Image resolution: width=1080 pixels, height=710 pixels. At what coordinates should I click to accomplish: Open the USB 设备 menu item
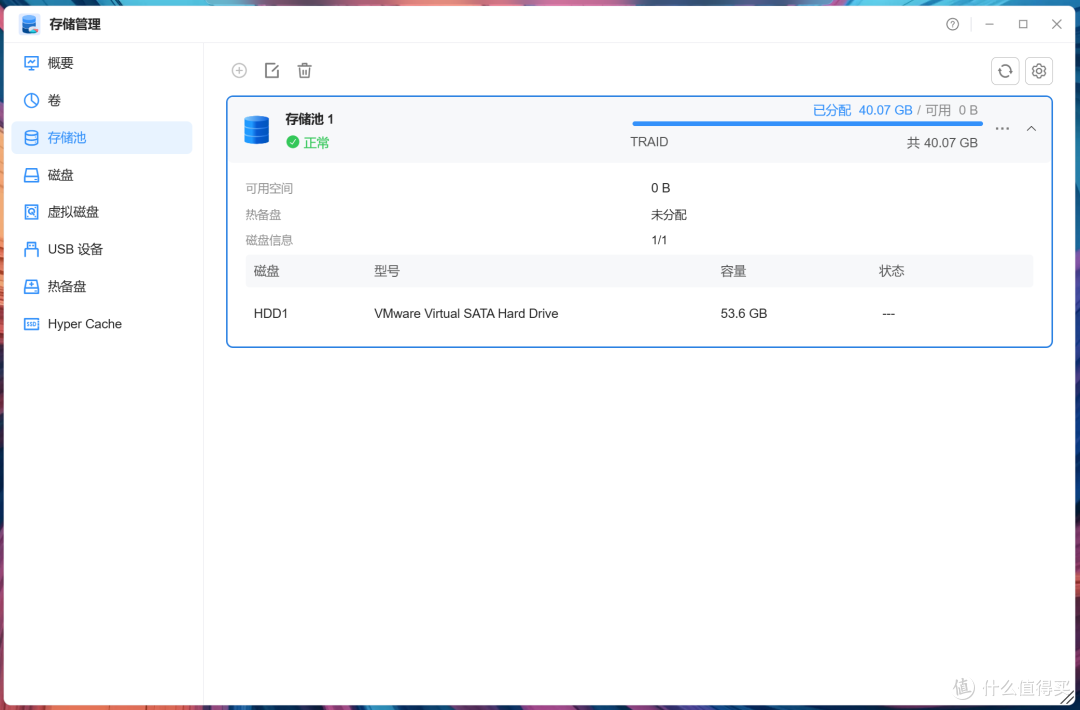[x=102, y=249]
